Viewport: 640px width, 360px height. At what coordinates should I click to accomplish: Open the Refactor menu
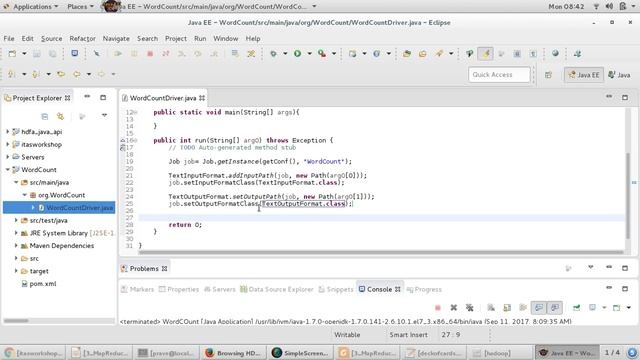point(82,38)
